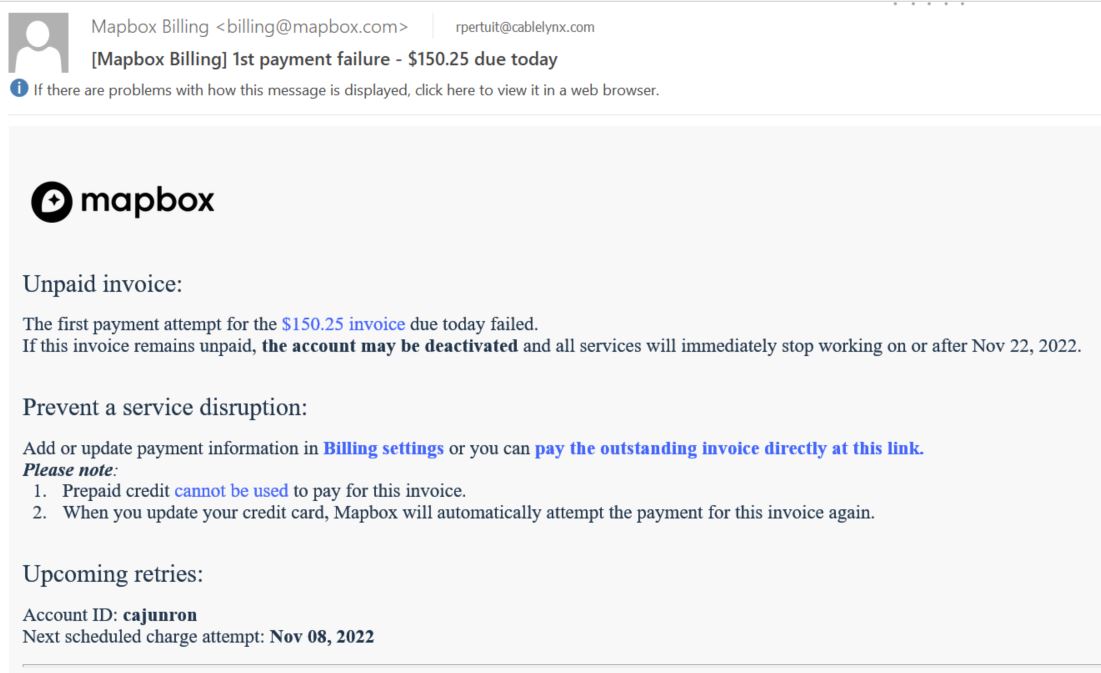Click the 'Prevent a service disruption:' heading
Viewport: 1101px width, 673px height.
click(165, 407)
